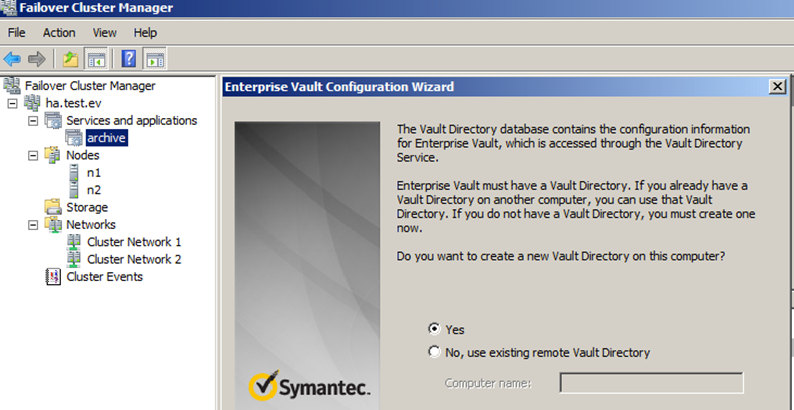Image resolution: width=794 pixels, height=410 pixels.
Task: Click the Cluster Network 2 icon
Action: coord(74,259)
